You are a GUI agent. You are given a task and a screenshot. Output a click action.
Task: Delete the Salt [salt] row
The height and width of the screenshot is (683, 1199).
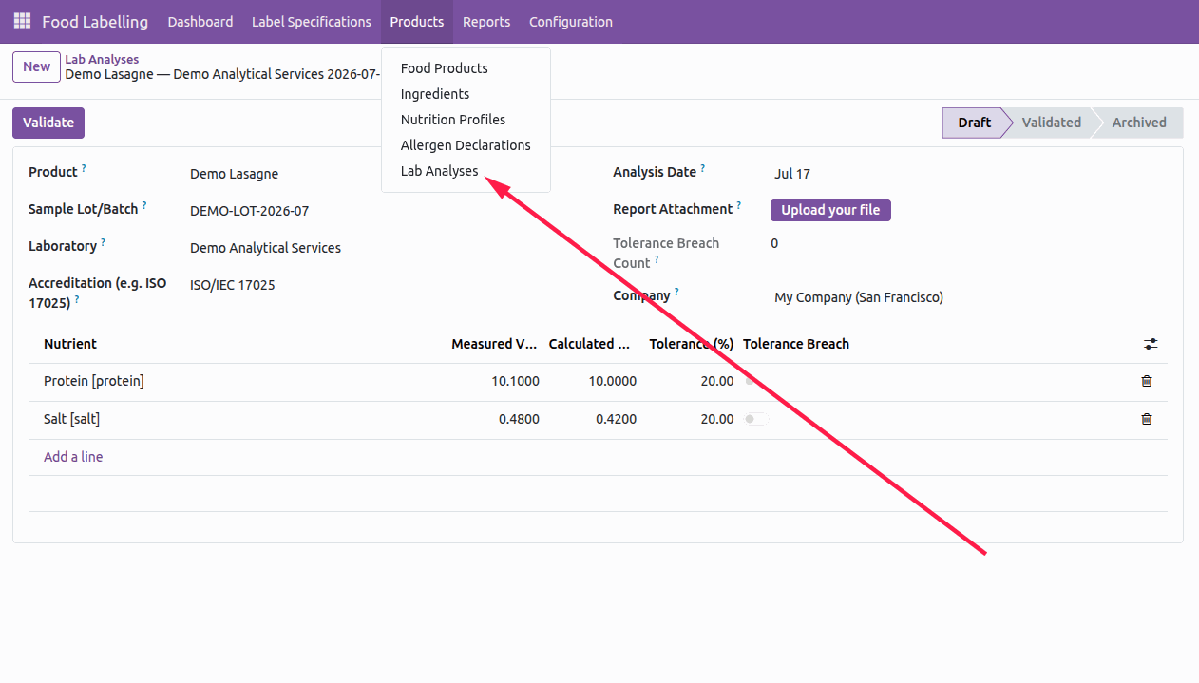pos(1146,419)
